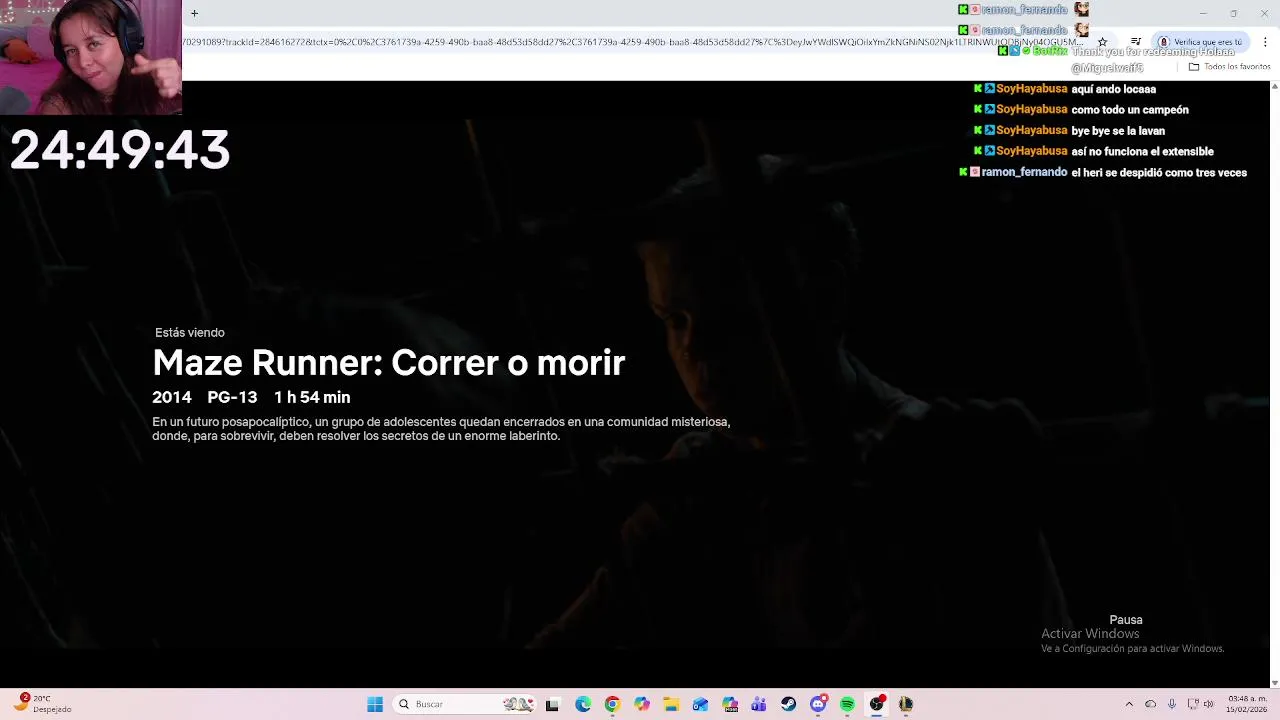Screen dimensions: 1280x720
Task: Open Task View in the taskbar
Action: (x=552, y=704)
